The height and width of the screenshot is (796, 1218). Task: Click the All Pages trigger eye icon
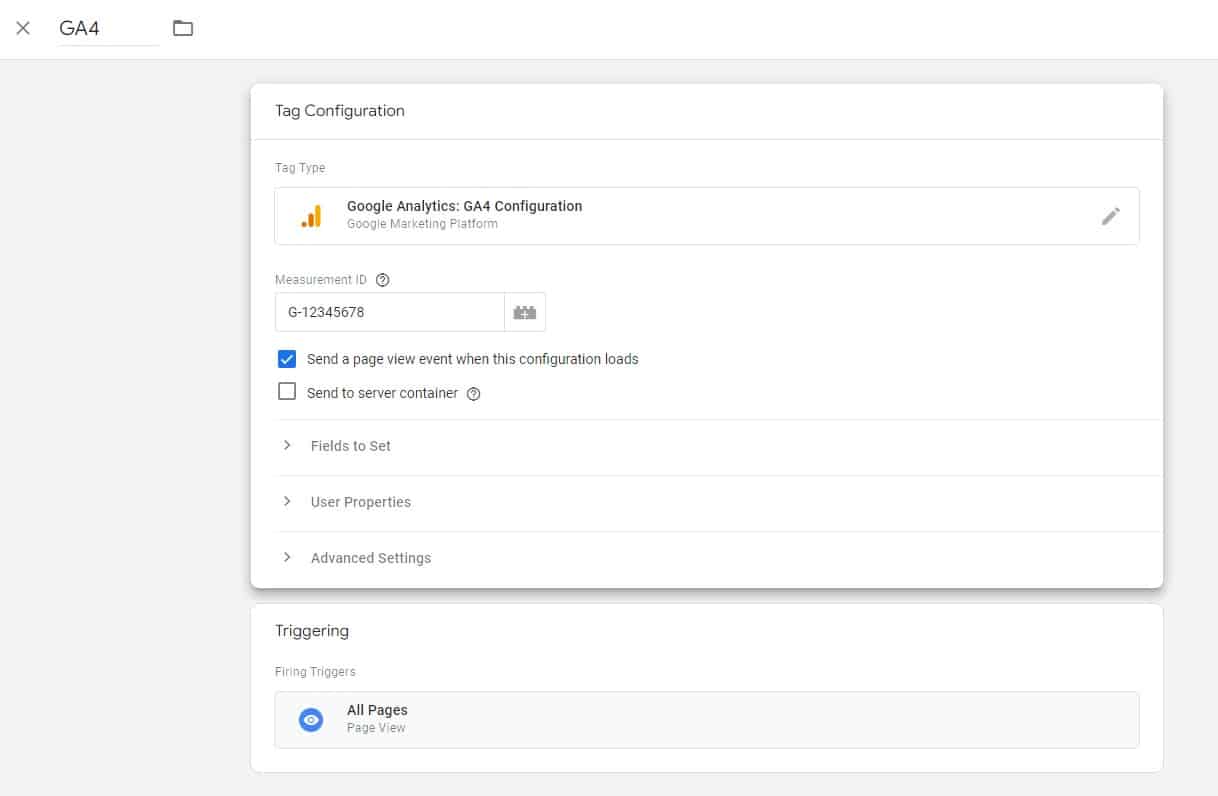[x=312, y=719]
